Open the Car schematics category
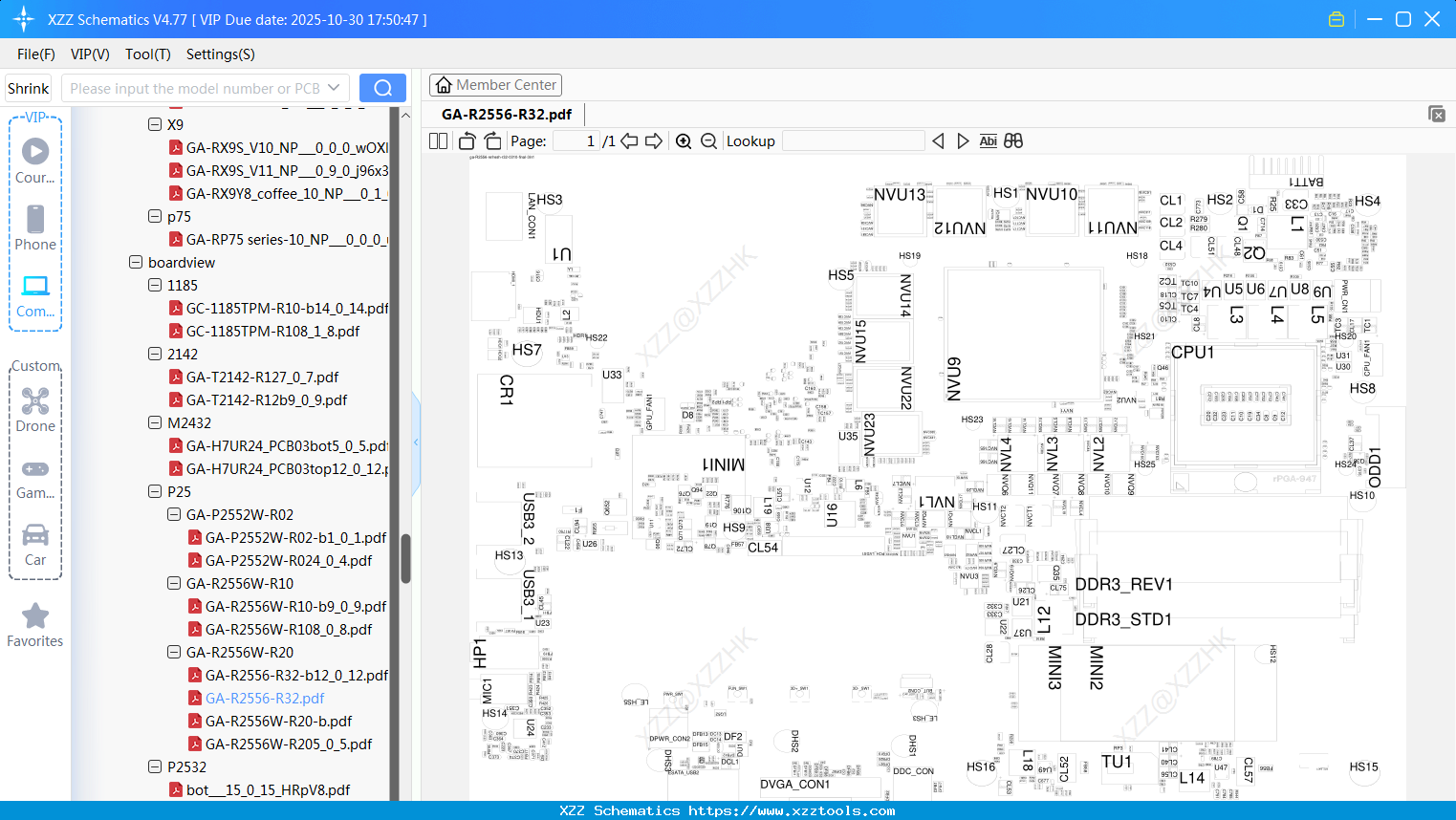1456x820 pixels. tap(35, 545)
